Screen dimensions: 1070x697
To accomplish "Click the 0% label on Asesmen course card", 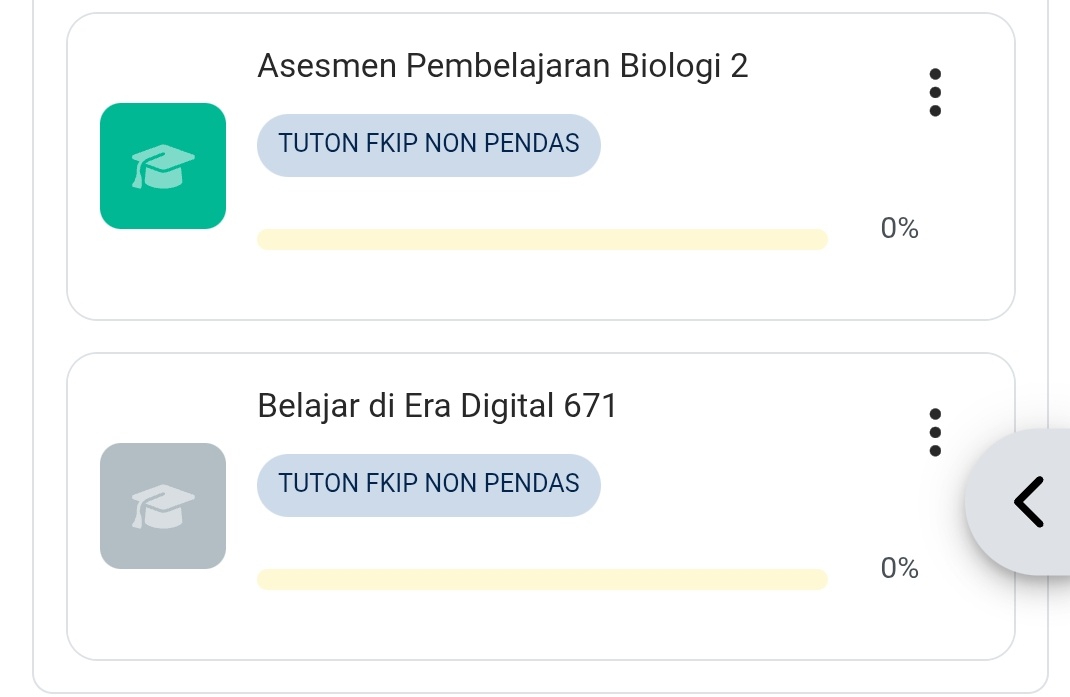I will (x=899, y=229).
